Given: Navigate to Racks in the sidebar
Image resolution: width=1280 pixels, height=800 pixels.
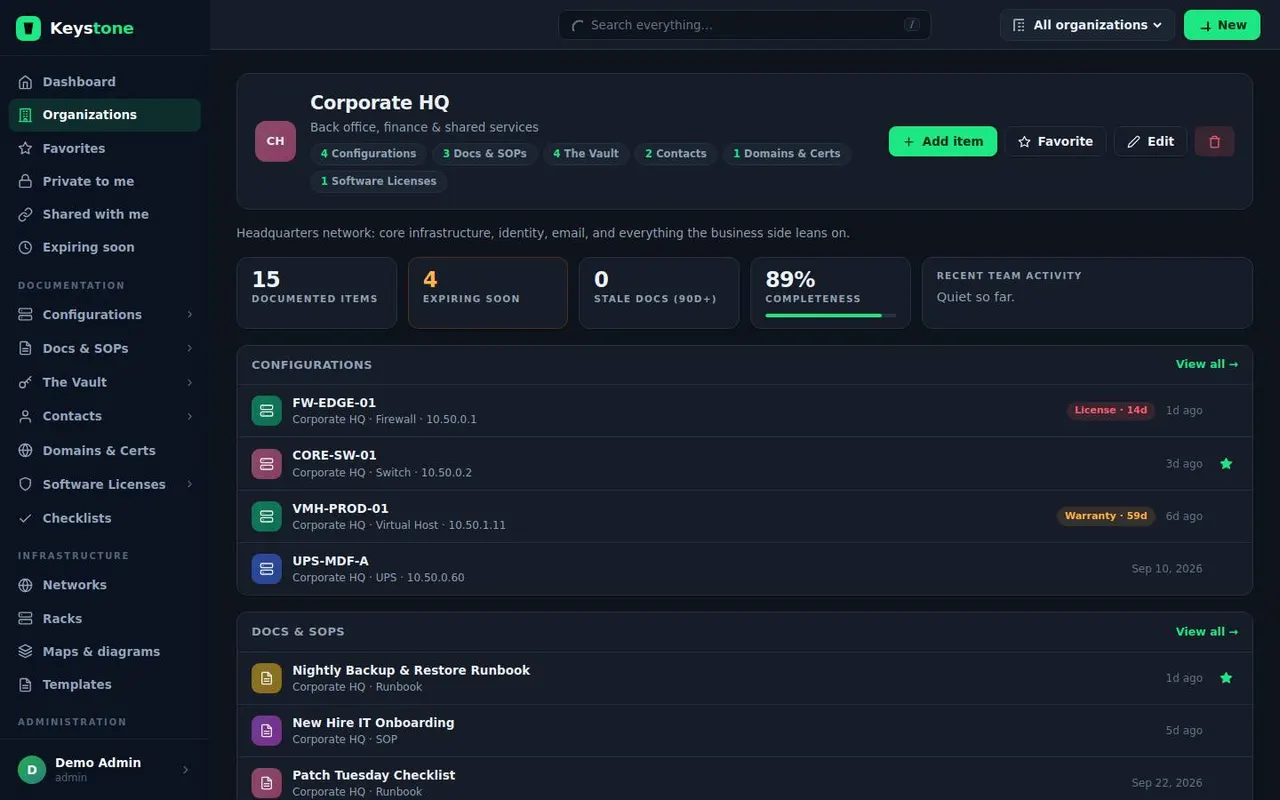Looking at the screenshot, I should point(105,619).
